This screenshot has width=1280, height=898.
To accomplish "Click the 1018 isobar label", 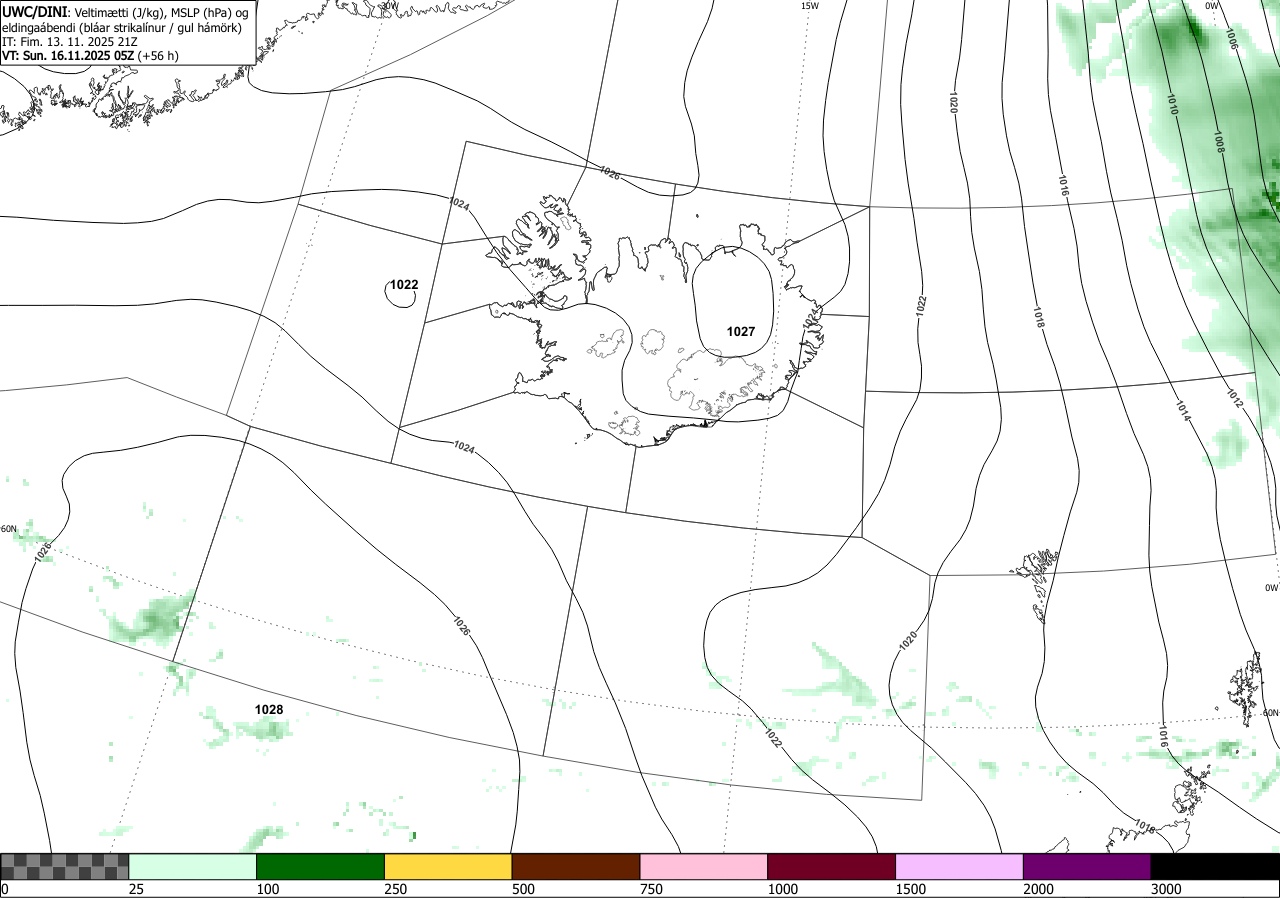I will (1038, 318).
